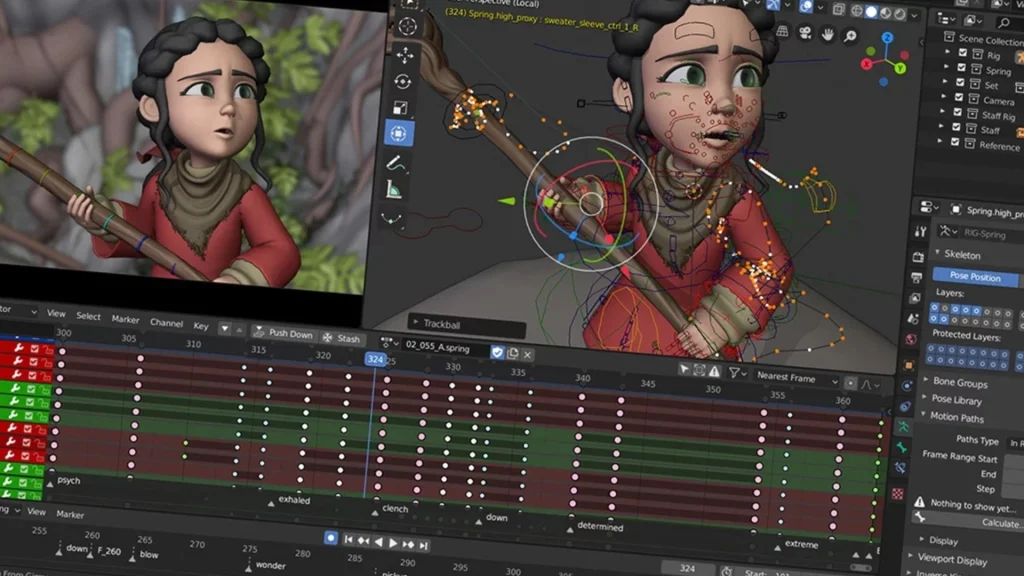Viewport: 1024px width, 576px height.
Task: Uncheck the Staff Rig collection
Action: click(x=957, y=113)
